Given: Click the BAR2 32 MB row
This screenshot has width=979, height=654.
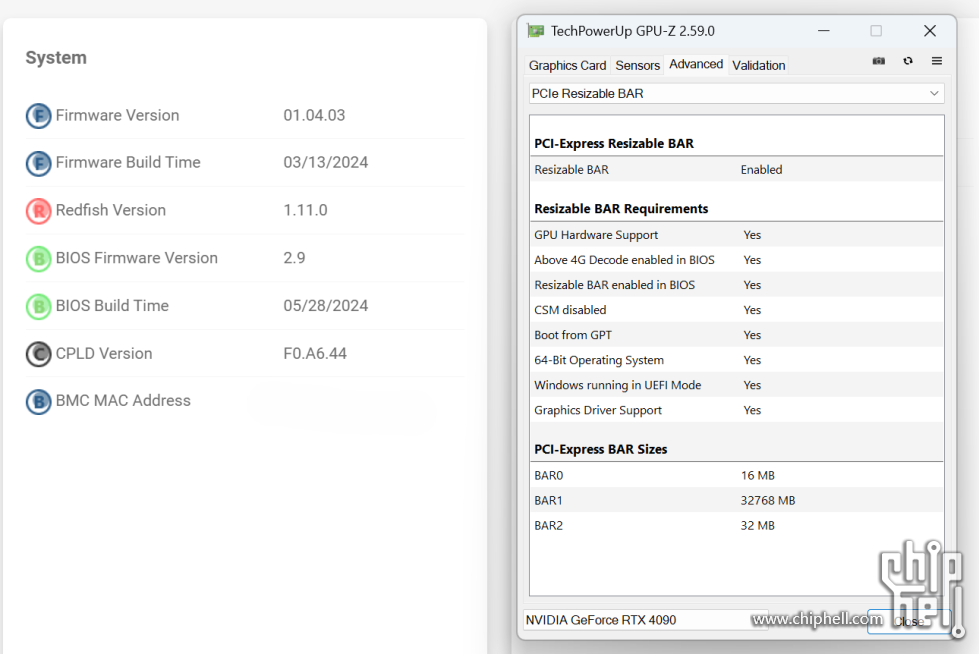Looking at the screenshot, I should [736, 525].
